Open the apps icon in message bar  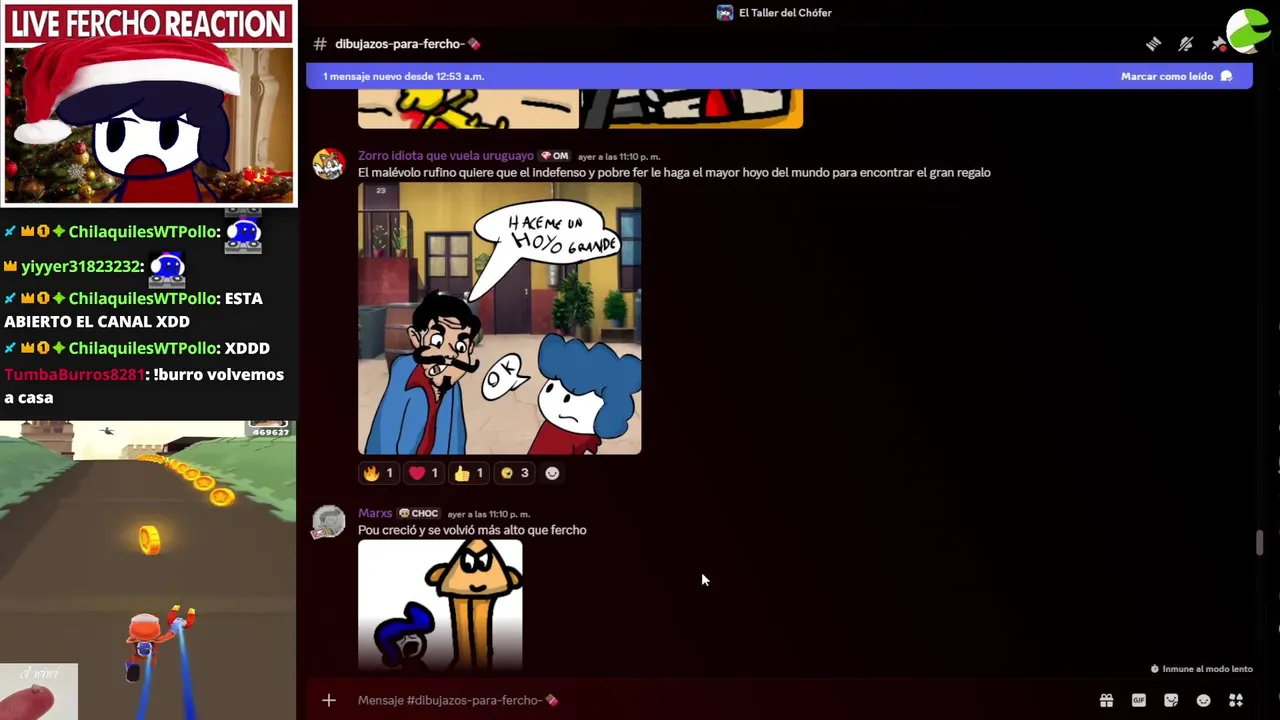tap(1236, 700)
